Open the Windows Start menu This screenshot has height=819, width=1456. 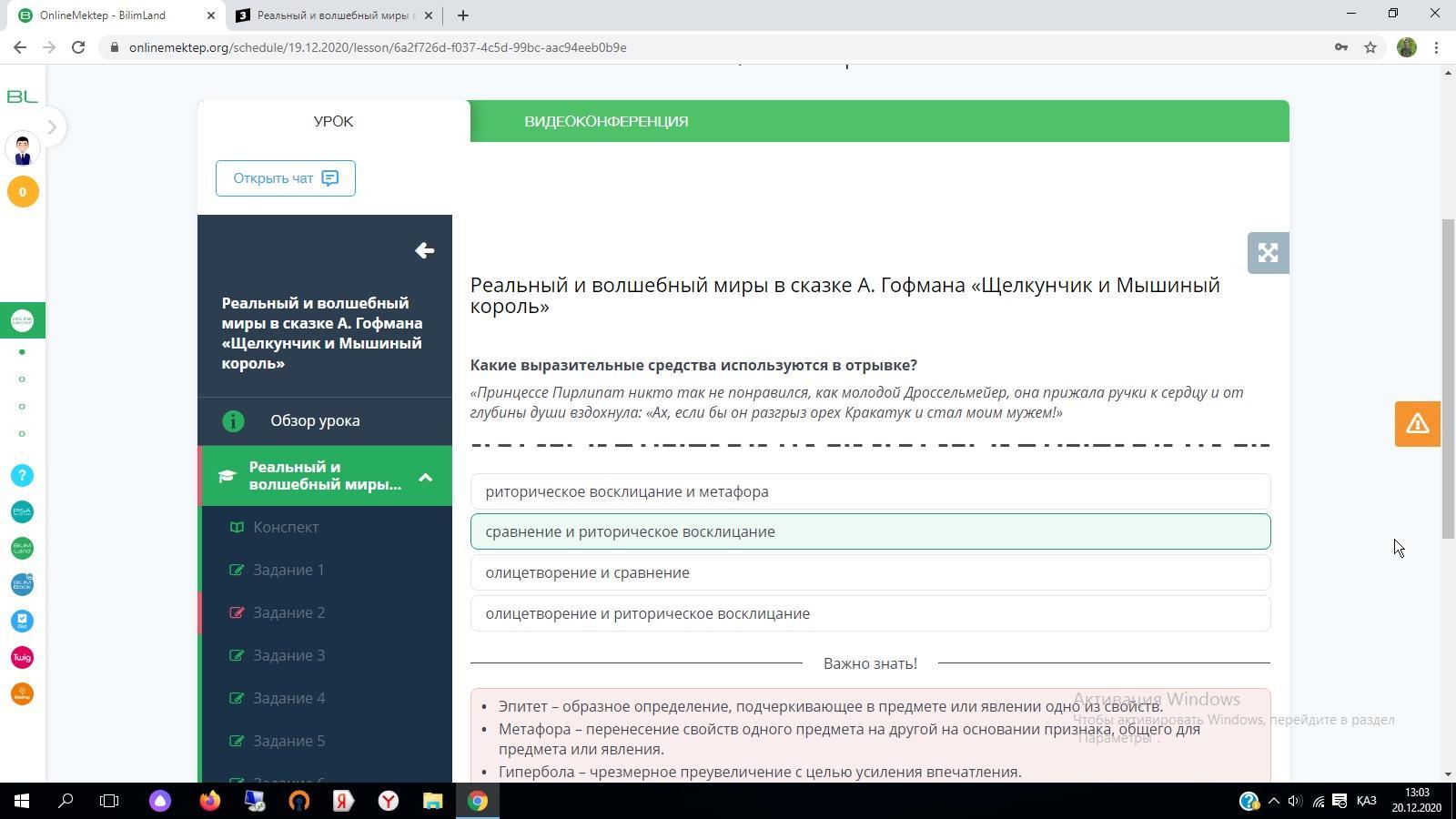tap(22, 801)
